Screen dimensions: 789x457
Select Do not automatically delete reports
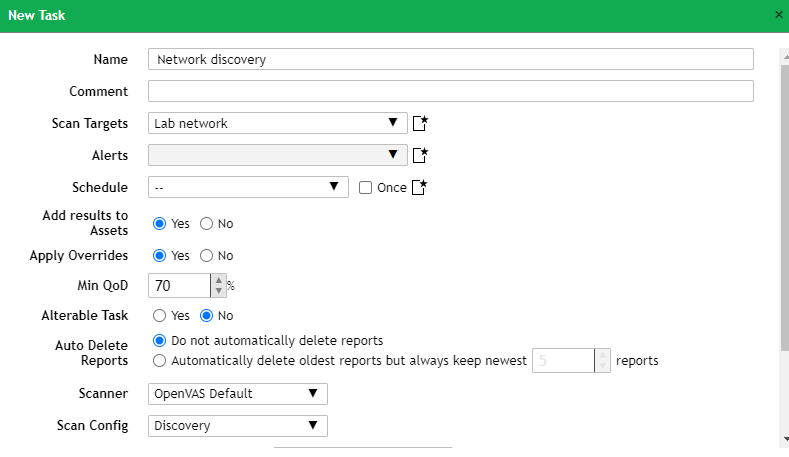(159, 341)
